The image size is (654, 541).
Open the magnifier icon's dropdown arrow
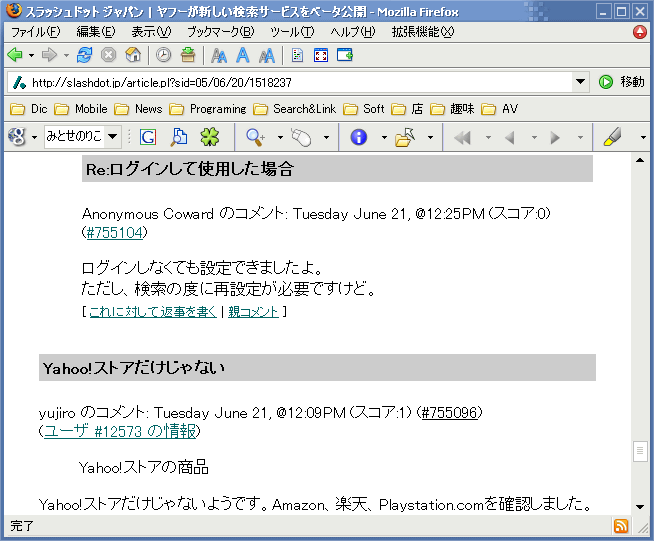(x=280, y=137)
